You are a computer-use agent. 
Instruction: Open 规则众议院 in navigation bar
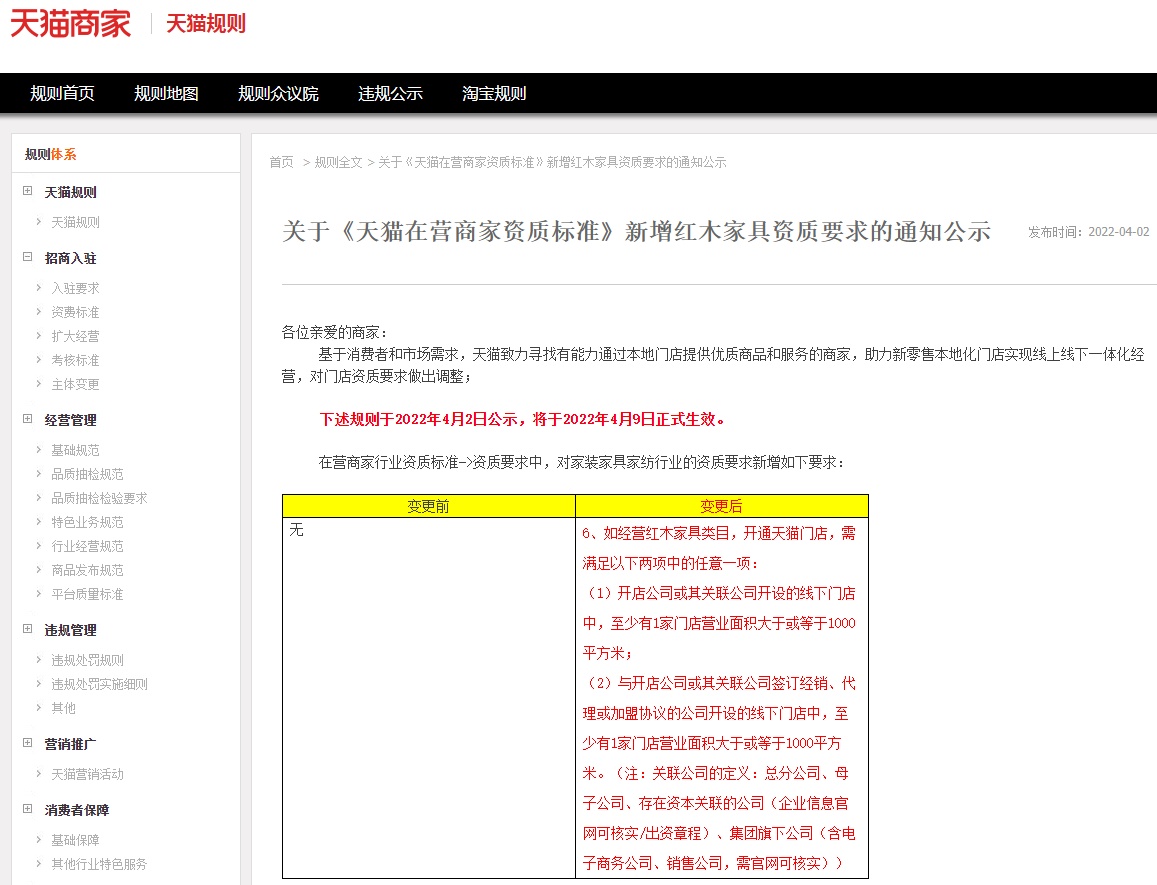(x=278, y=94)
